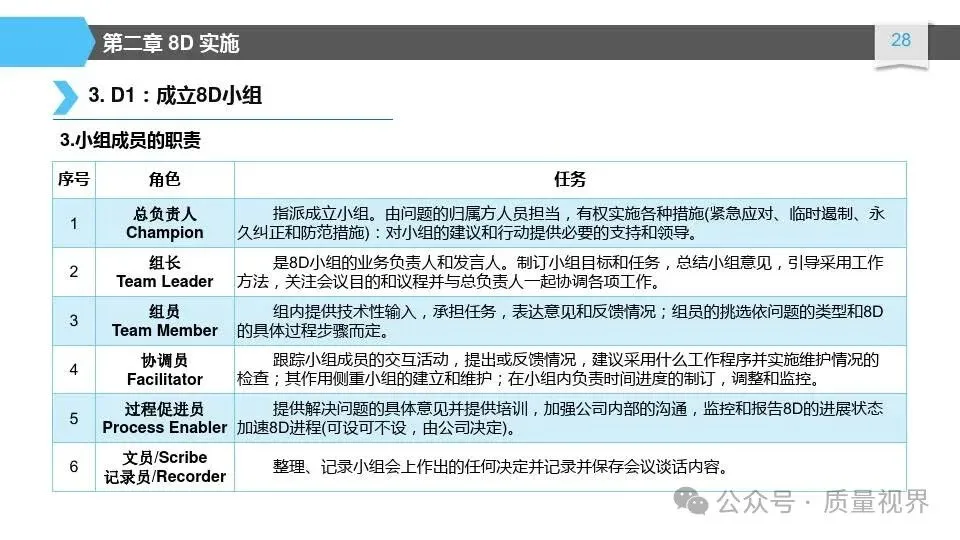Click the '总负责人 Champion' role cell
Image resolution: width=960 pixels, height=540 pixels.
165,223
